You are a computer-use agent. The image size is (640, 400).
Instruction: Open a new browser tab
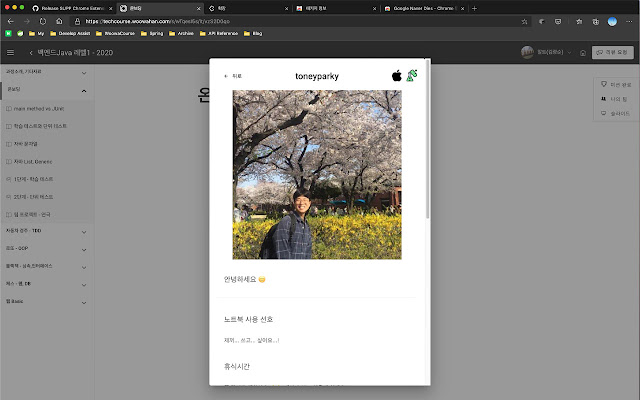tap(474, 8)
